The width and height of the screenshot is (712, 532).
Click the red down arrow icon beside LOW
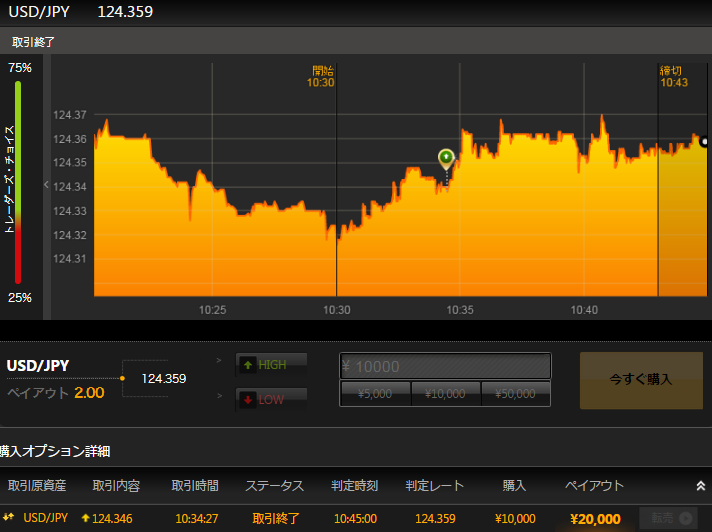pos(248,400)
